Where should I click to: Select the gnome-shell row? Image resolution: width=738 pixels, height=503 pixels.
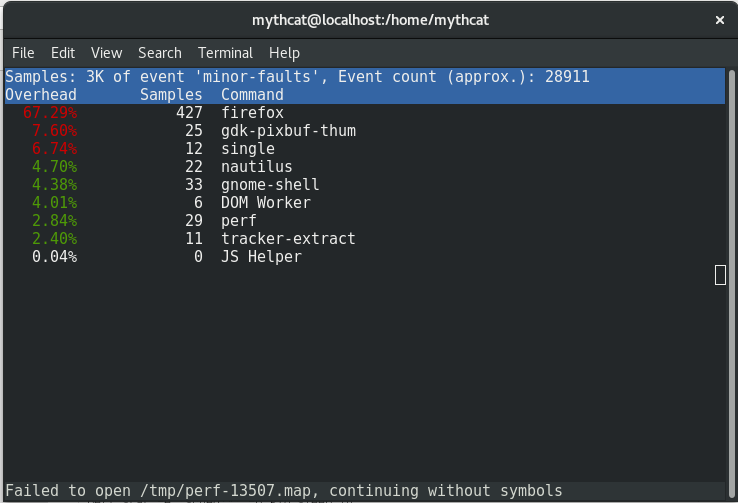pos(365,185)
